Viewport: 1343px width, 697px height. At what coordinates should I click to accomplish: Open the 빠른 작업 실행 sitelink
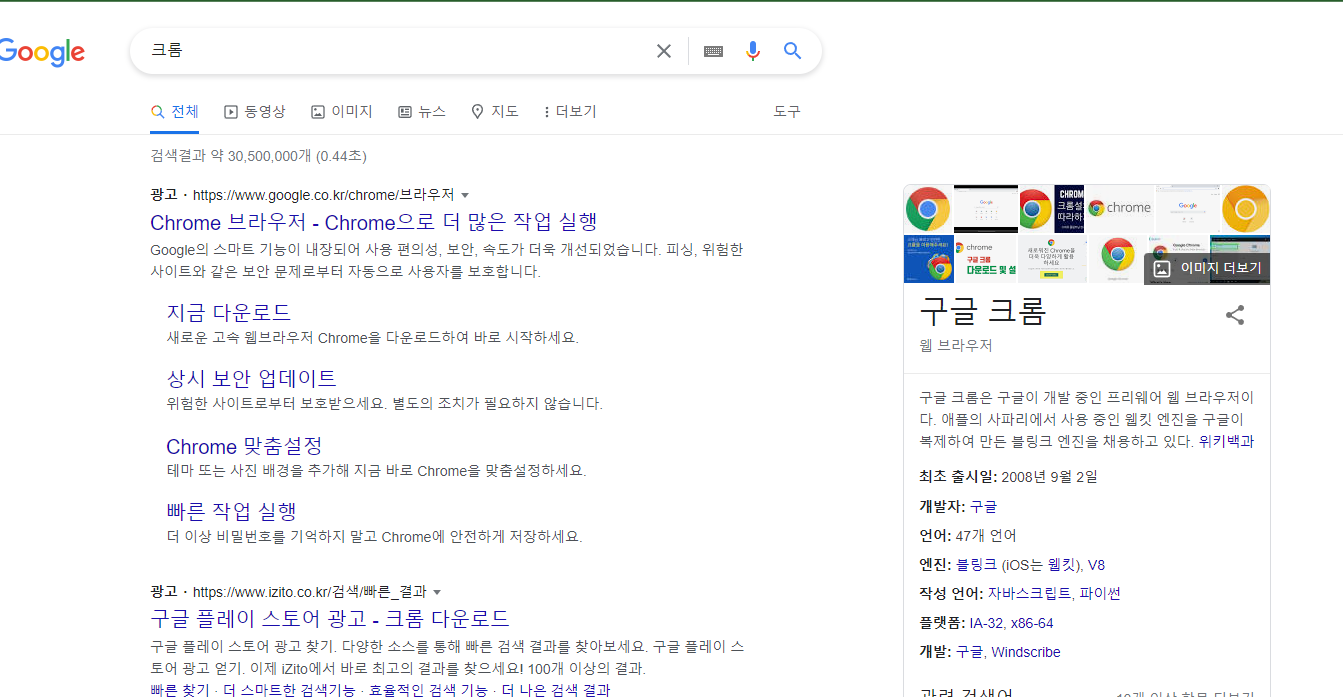click(231, 511)
